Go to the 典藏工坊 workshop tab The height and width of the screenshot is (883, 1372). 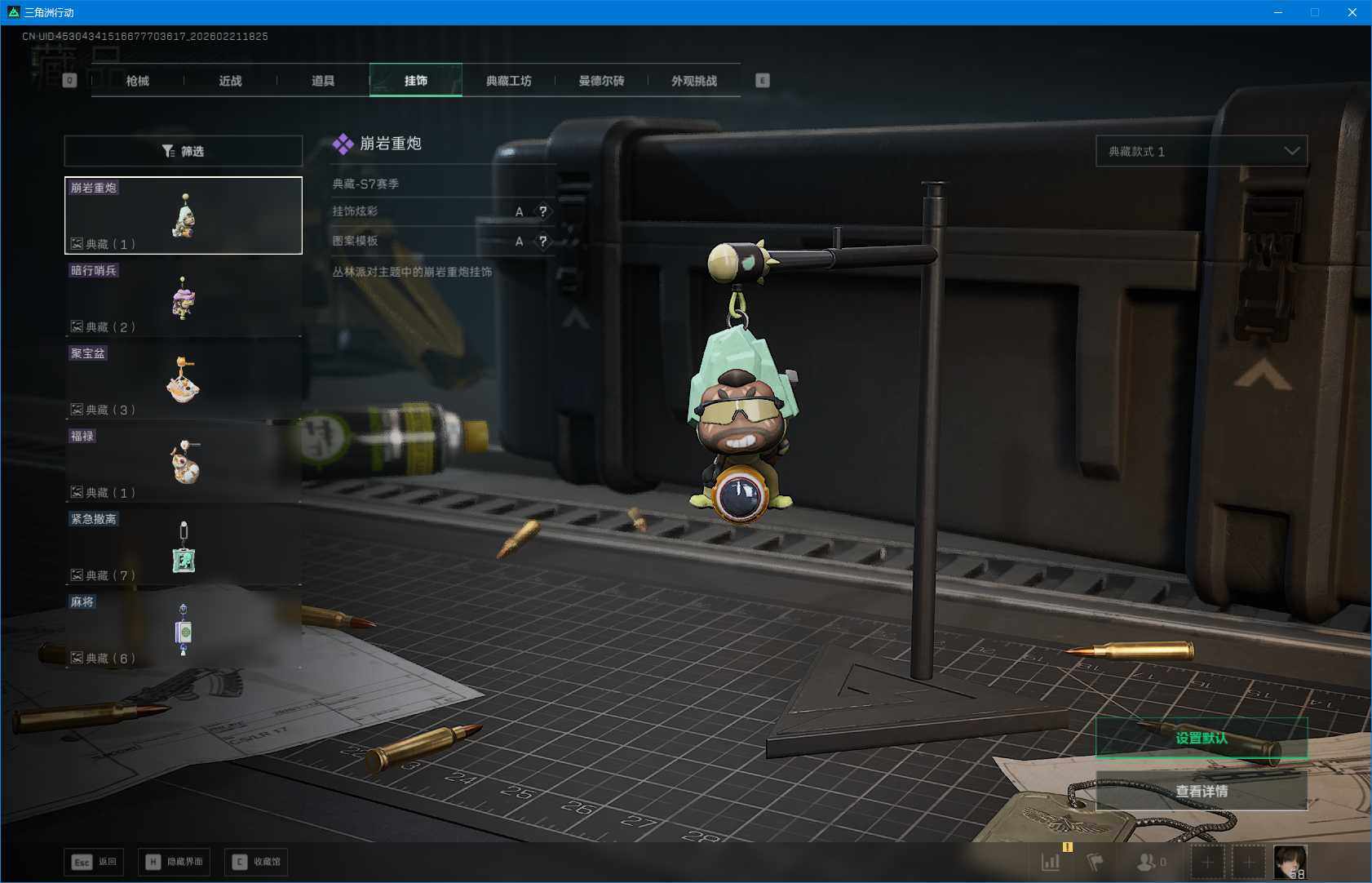pos(509,81)
